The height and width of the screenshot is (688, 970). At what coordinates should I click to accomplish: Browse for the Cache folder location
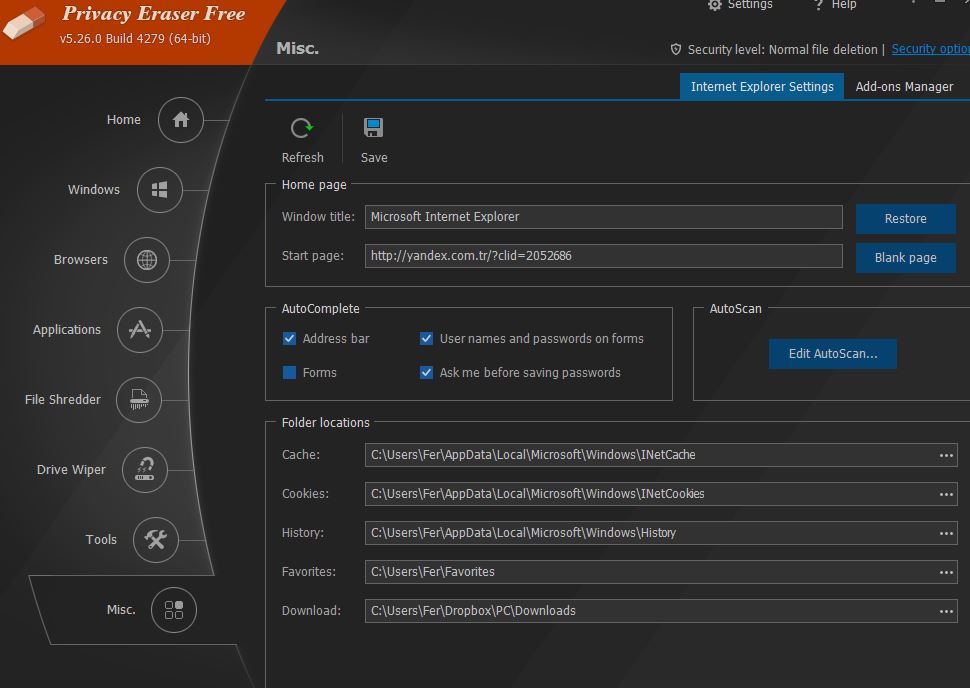(x=946, y=455)
